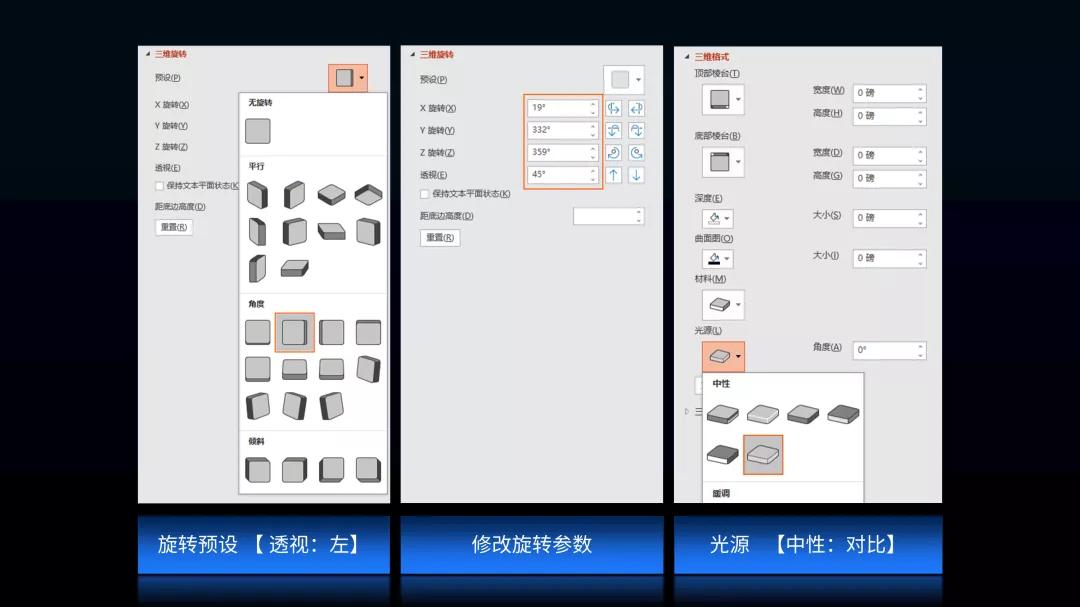The width and height of the screenshot is (1080, 607).
Task: Open the 材料 material dropdown
Action: coord(723,305)
